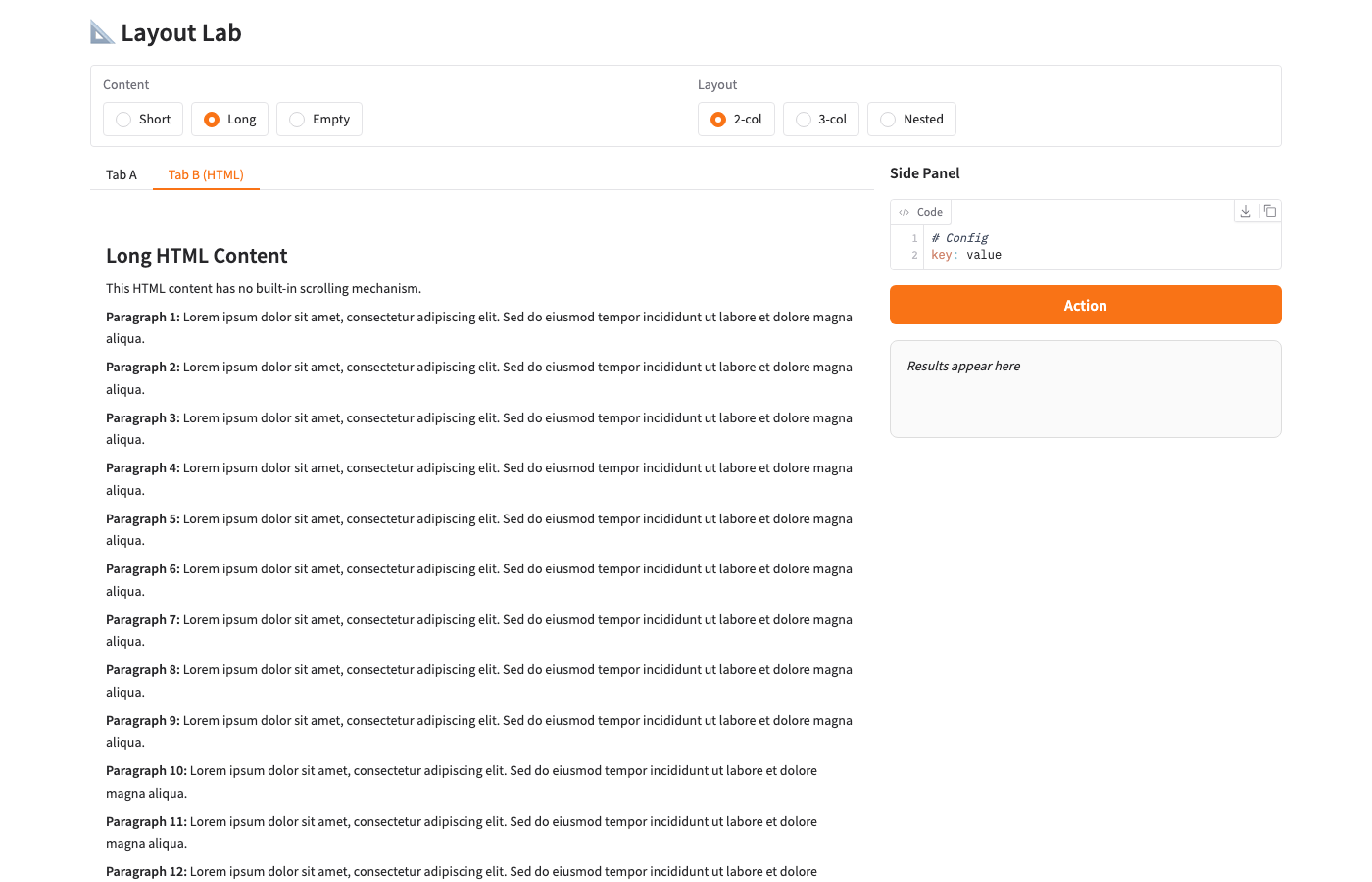
Task: Click the '# Config' line in code editor
Action: pos(959,238)
